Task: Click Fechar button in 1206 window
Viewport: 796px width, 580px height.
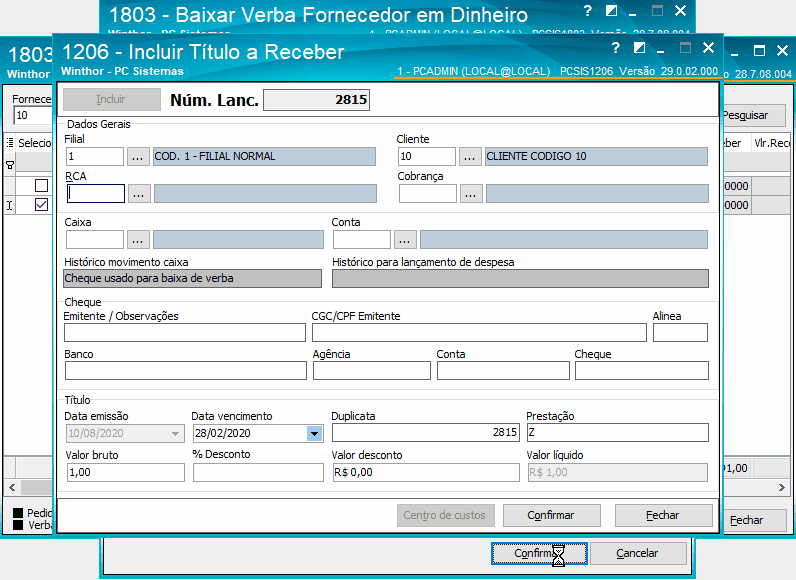Action: tap(663, 515)
